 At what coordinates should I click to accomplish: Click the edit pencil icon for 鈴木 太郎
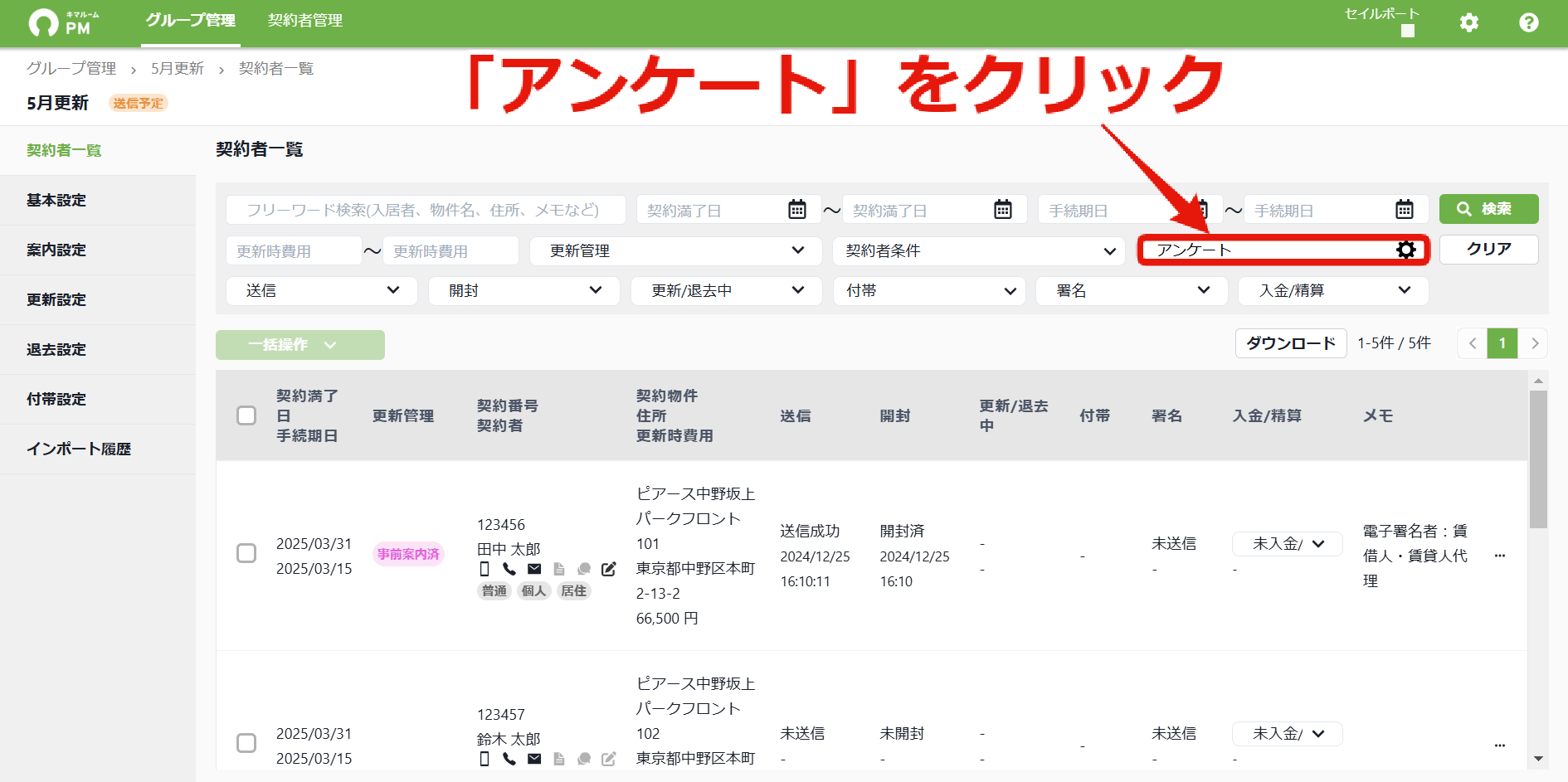[x=609, y=759]
